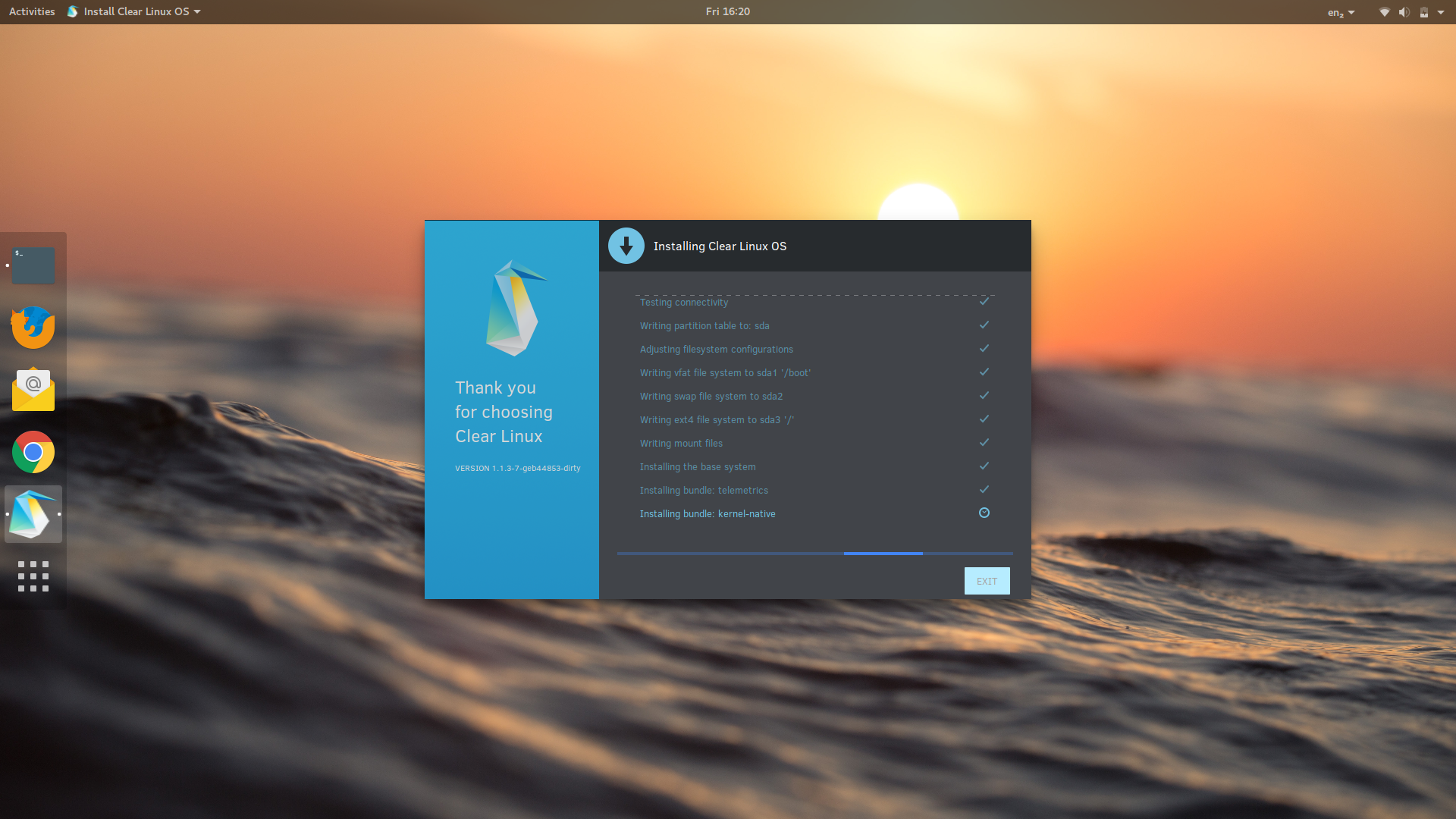Click checkmark beside Testing connectivity

click(x=984, y=301)
